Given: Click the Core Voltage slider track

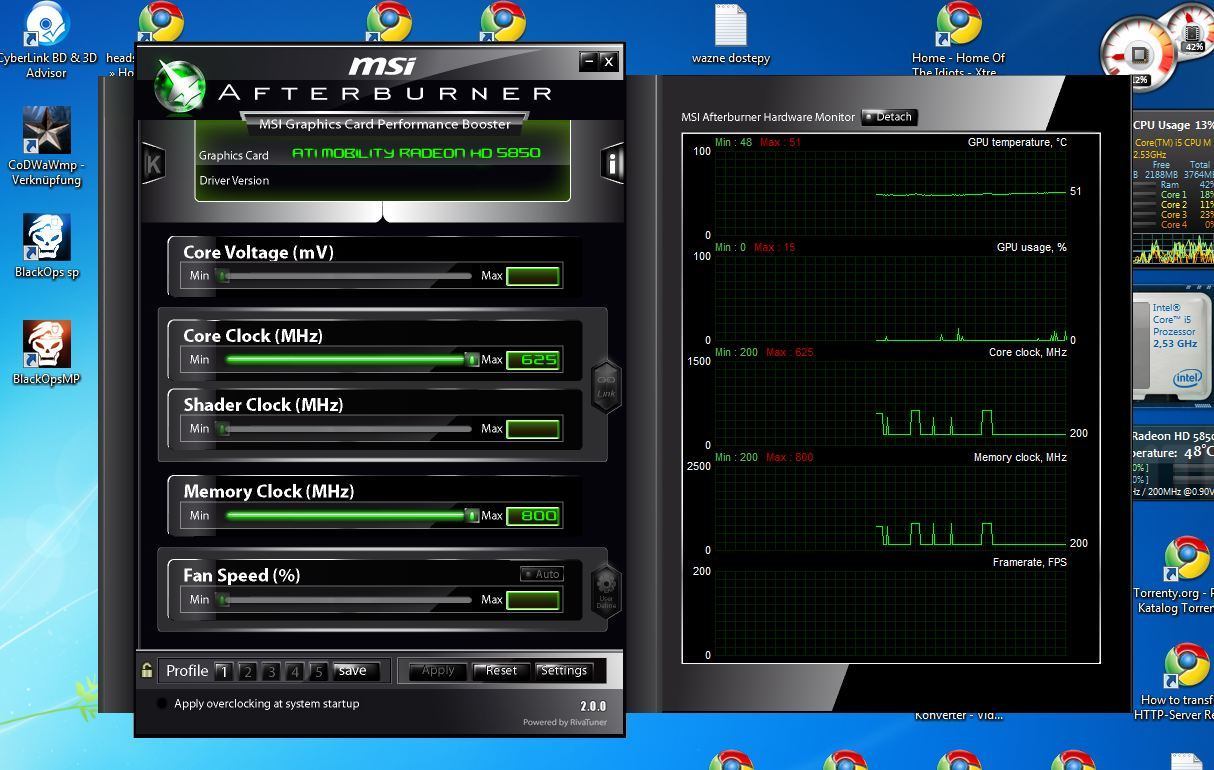Looking at the screenshot, I should tap(346, 276).
